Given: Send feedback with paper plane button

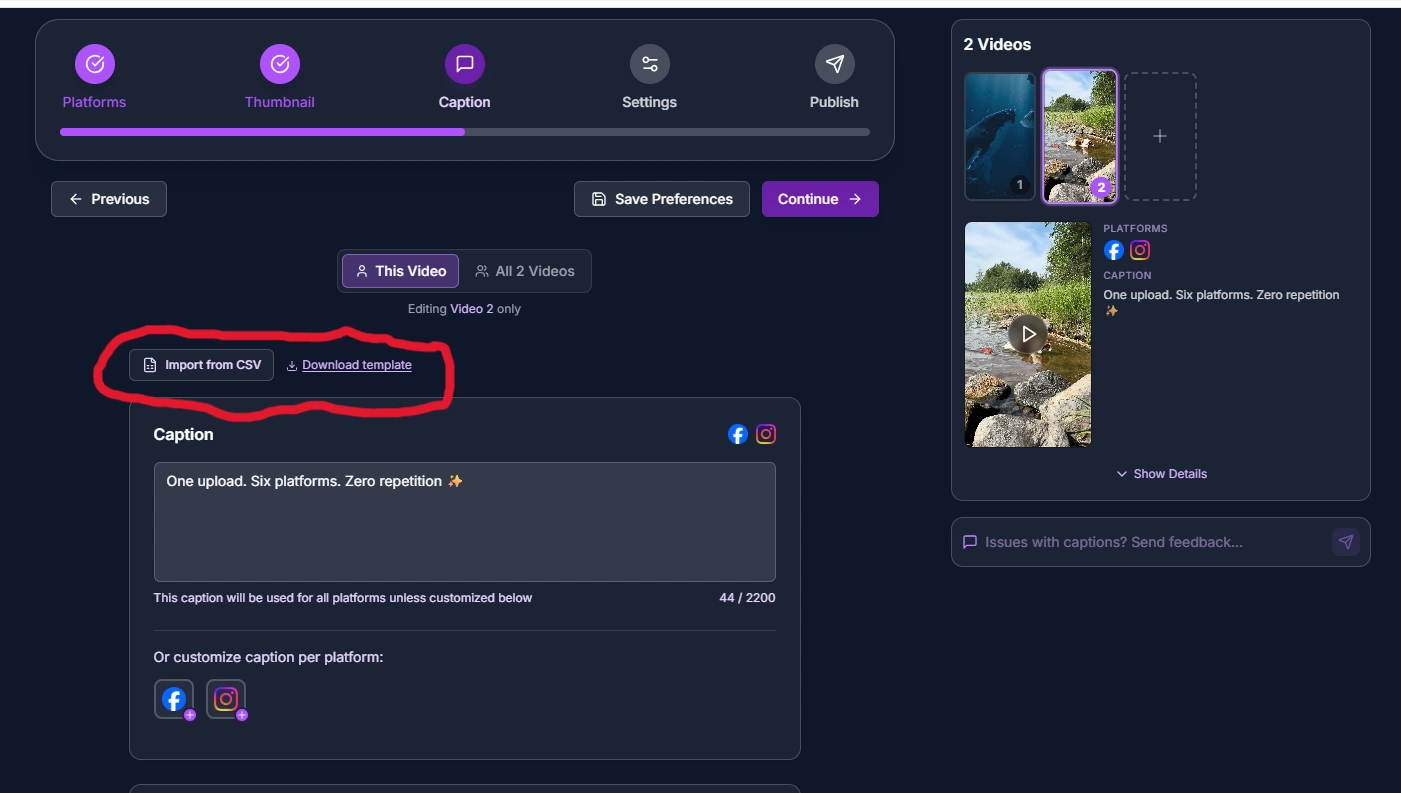Looking at the screenshot, I should click(1346, 542).
